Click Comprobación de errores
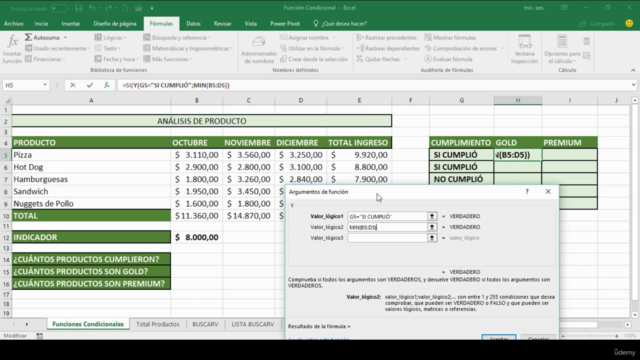Screen dimensions: 640x360 point(464,48)
